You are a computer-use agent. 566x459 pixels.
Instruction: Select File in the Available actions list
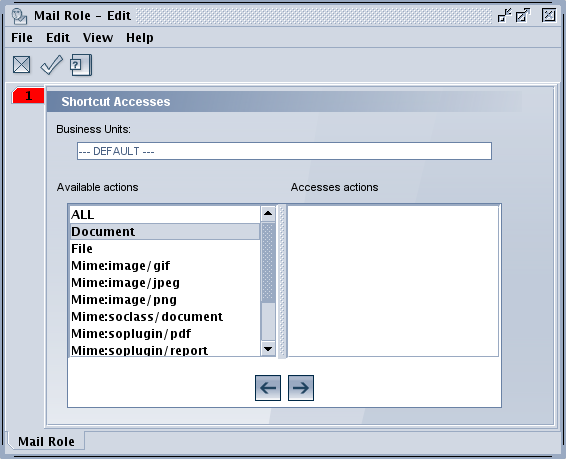165,249
